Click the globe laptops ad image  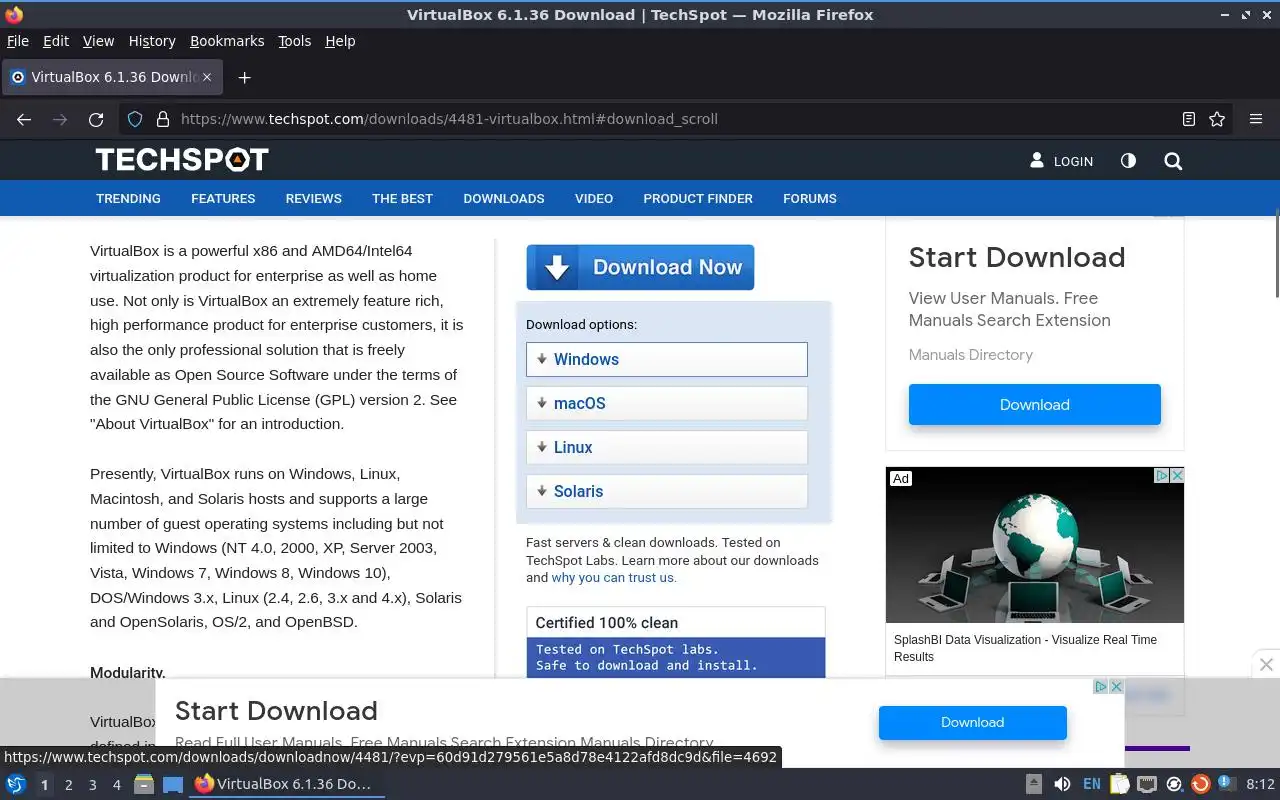pyautogui.click(x=1035, y=545)
